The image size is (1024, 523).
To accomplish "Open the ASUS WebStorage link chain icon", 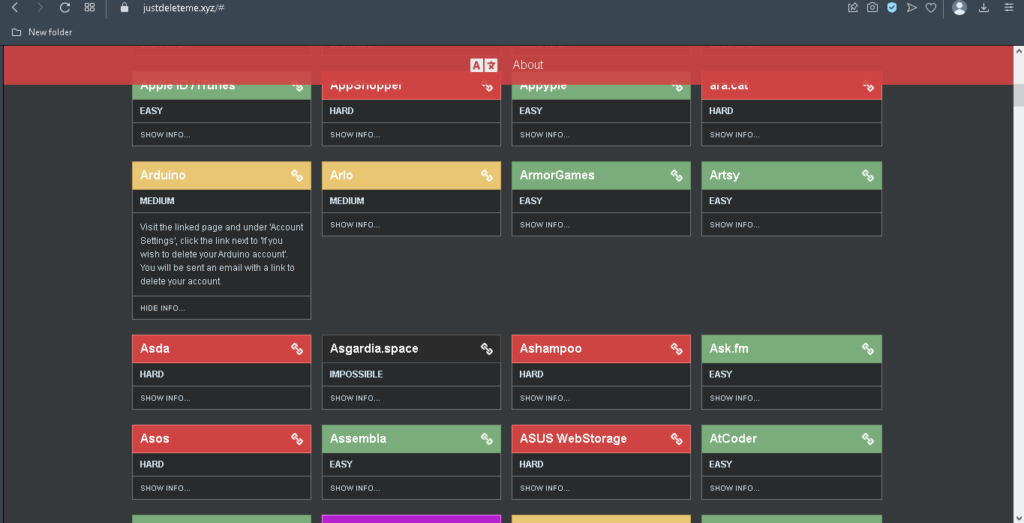I will click(x=677, y=439).
